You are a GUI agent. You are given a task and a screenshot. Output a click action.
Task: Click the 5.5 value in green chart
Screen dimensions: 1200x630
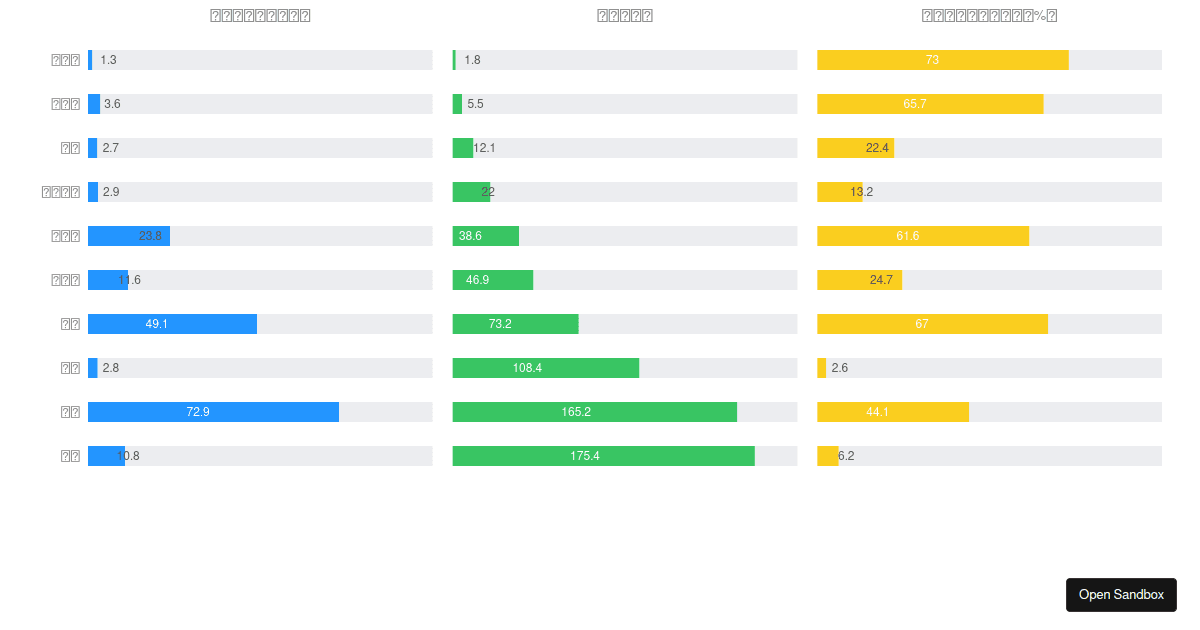pos(475,104)
